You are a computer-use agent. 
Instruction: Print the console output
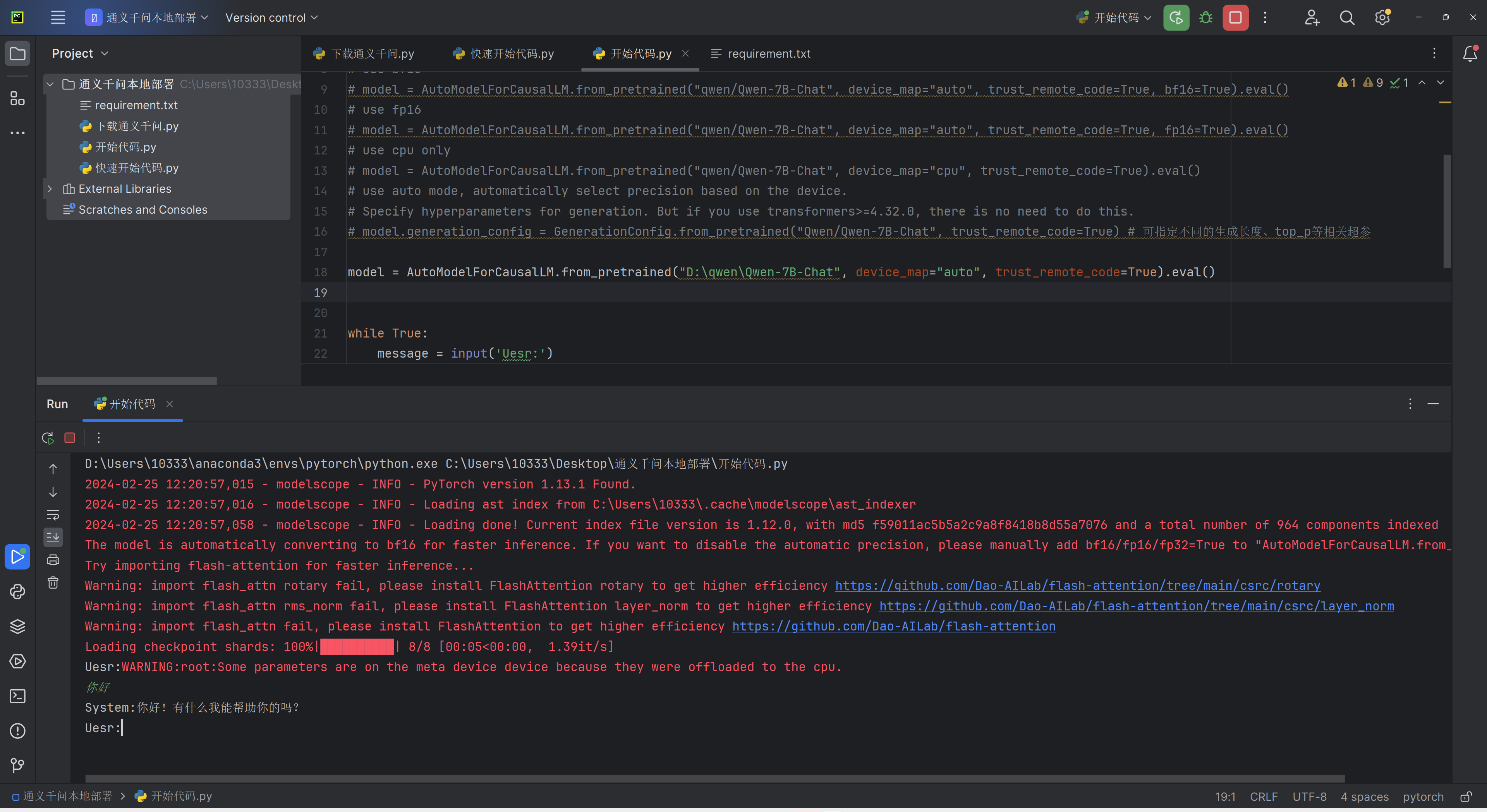[x=53, y=560]
